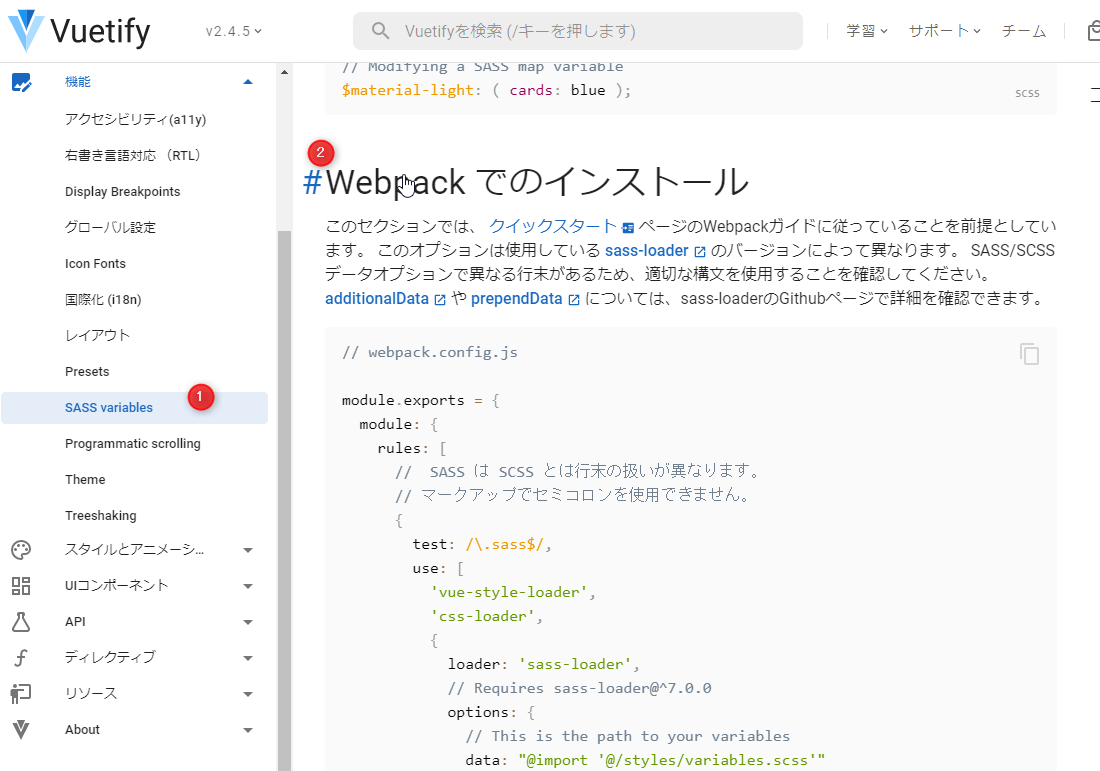Expand the UIコンポーネント group
The height and width of the screenshot is (771, 1100).
(x=248, y=586)
